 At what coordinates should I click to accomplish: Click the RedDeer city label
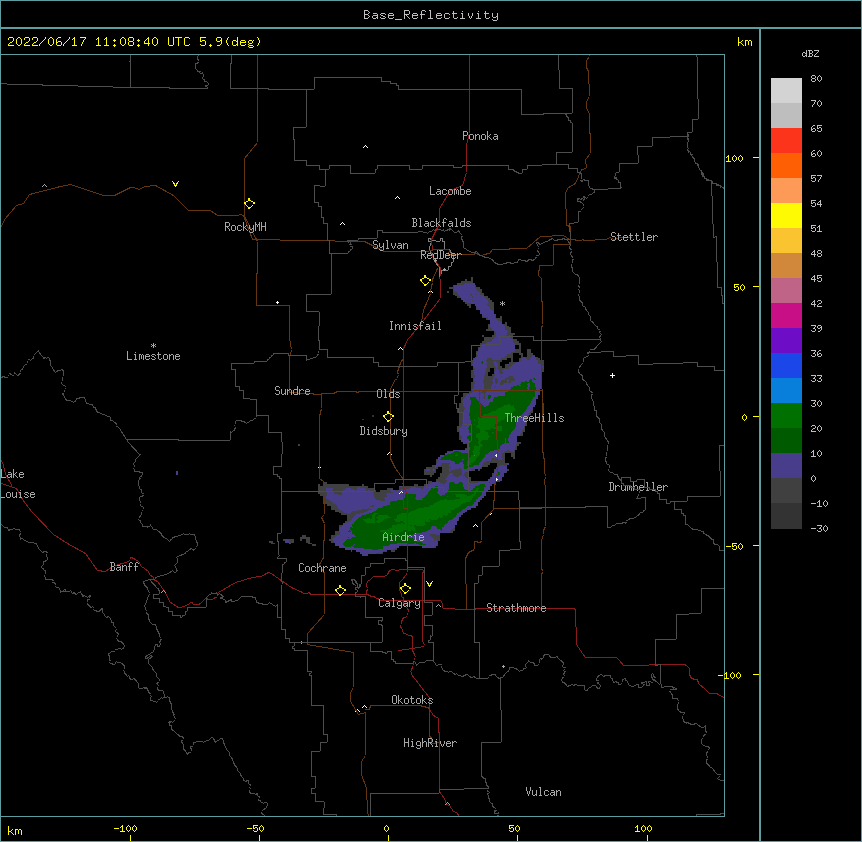tap(440, 255)
